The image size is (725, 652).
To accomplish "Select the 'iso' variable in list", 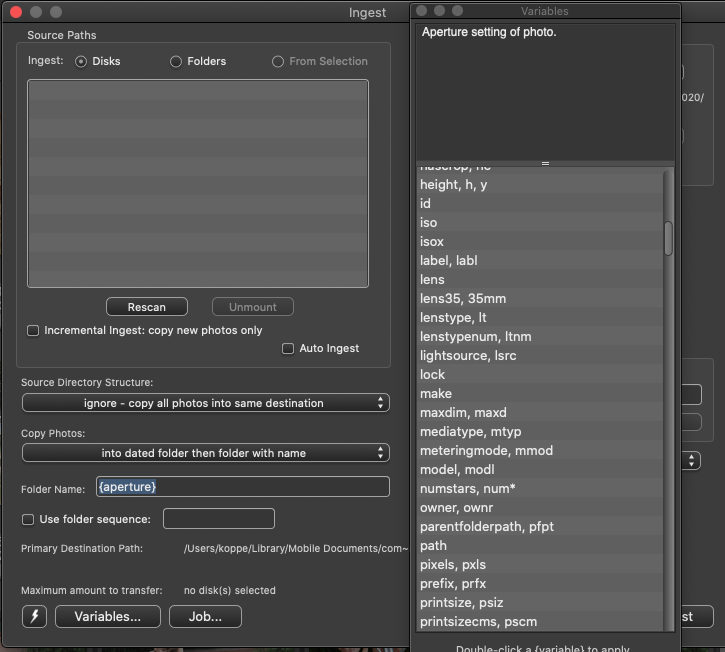I will point(428,222).
